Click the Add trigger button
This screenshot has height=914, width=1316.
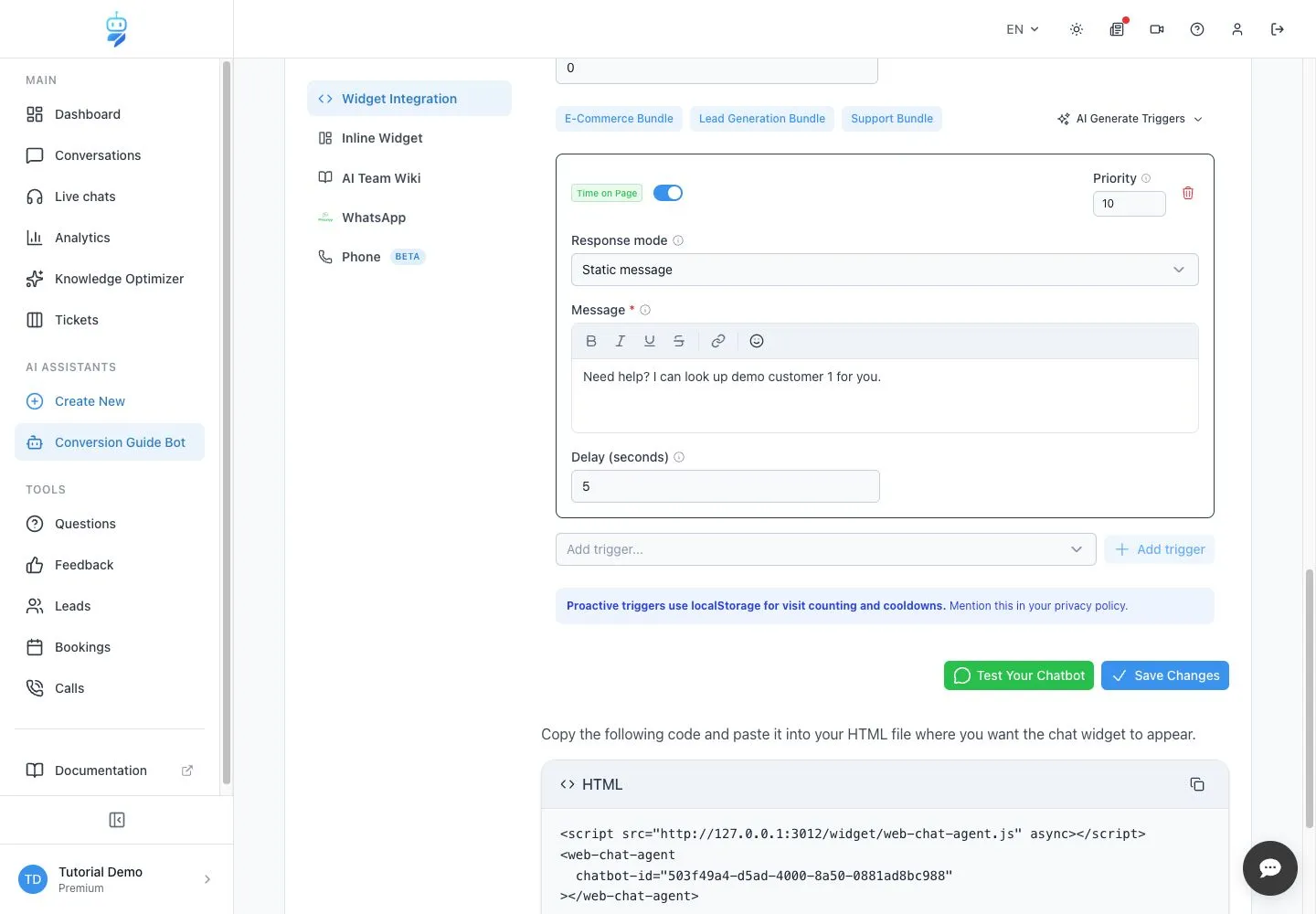click(1160, 549)
